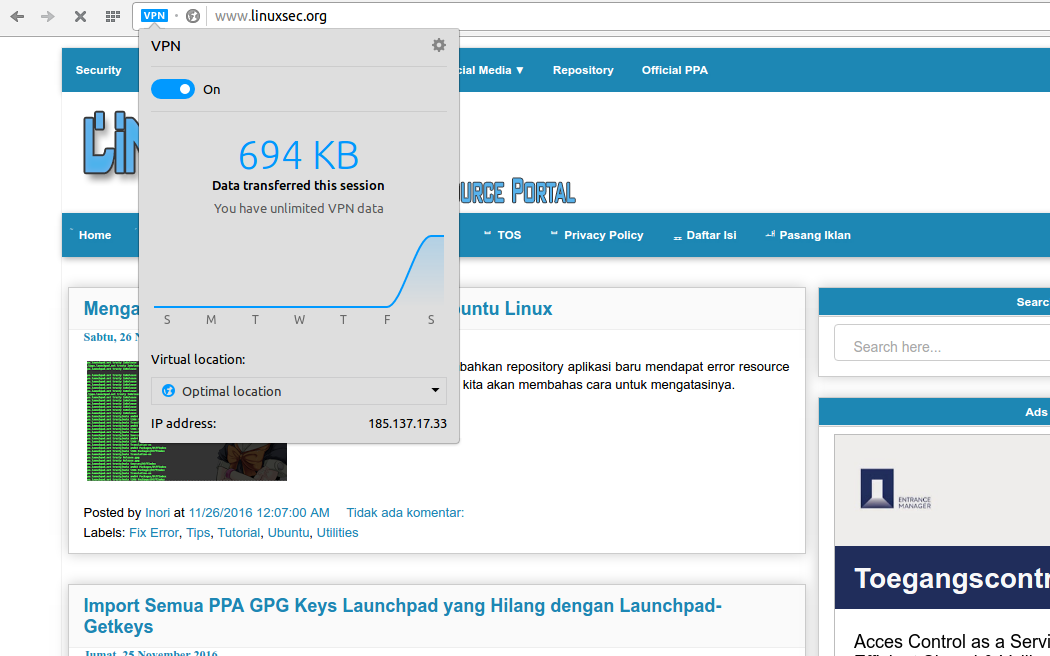Click the LinuxSec site logo
Viewport: 1050px width, 656px height.
110,144
